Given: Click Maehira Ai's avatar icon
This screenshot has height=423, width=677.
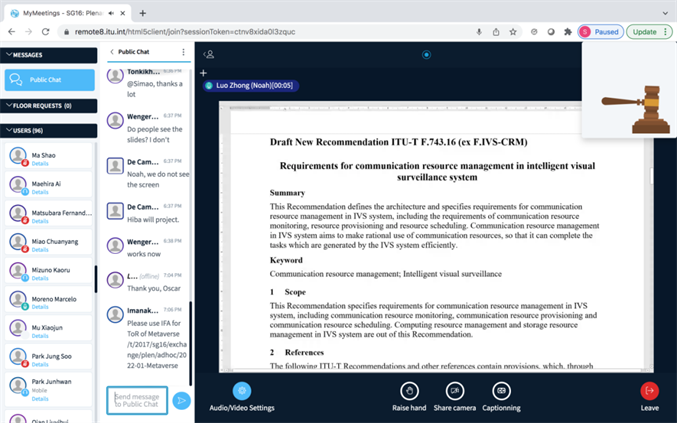Looking at the screenshot, I should pyautogui.click(x=18, y=185).
